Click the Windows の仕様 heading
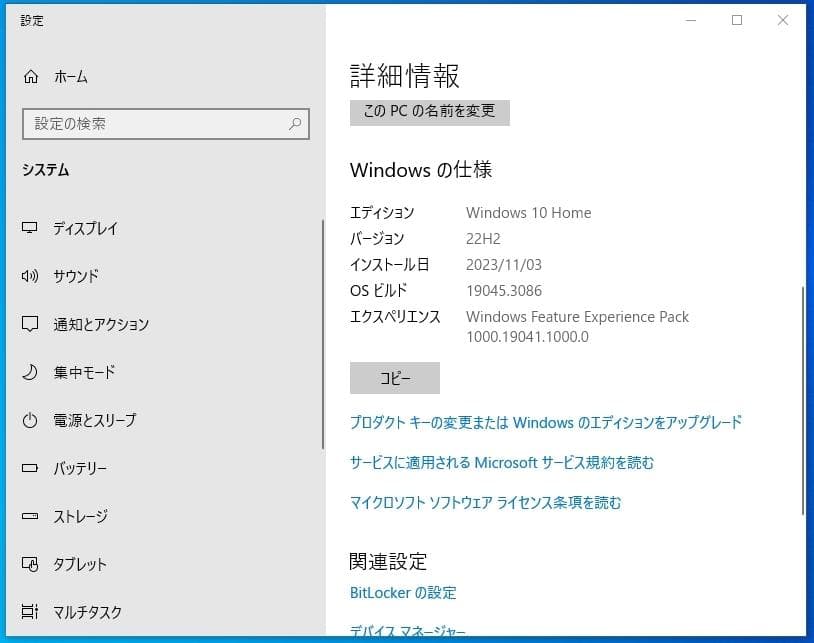The image size is (814, 643). (421, 170)
